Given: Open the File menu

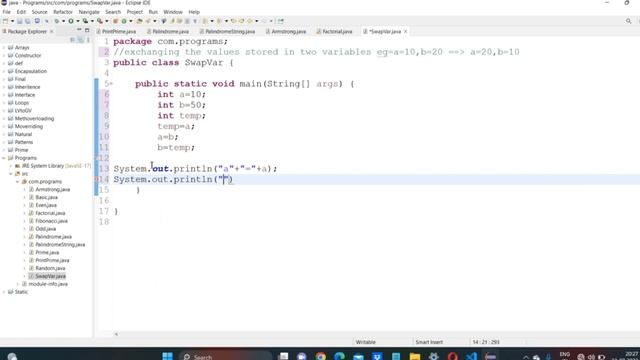Looking at the screenshot, I should pyautogui.click(x=7, y=12).
